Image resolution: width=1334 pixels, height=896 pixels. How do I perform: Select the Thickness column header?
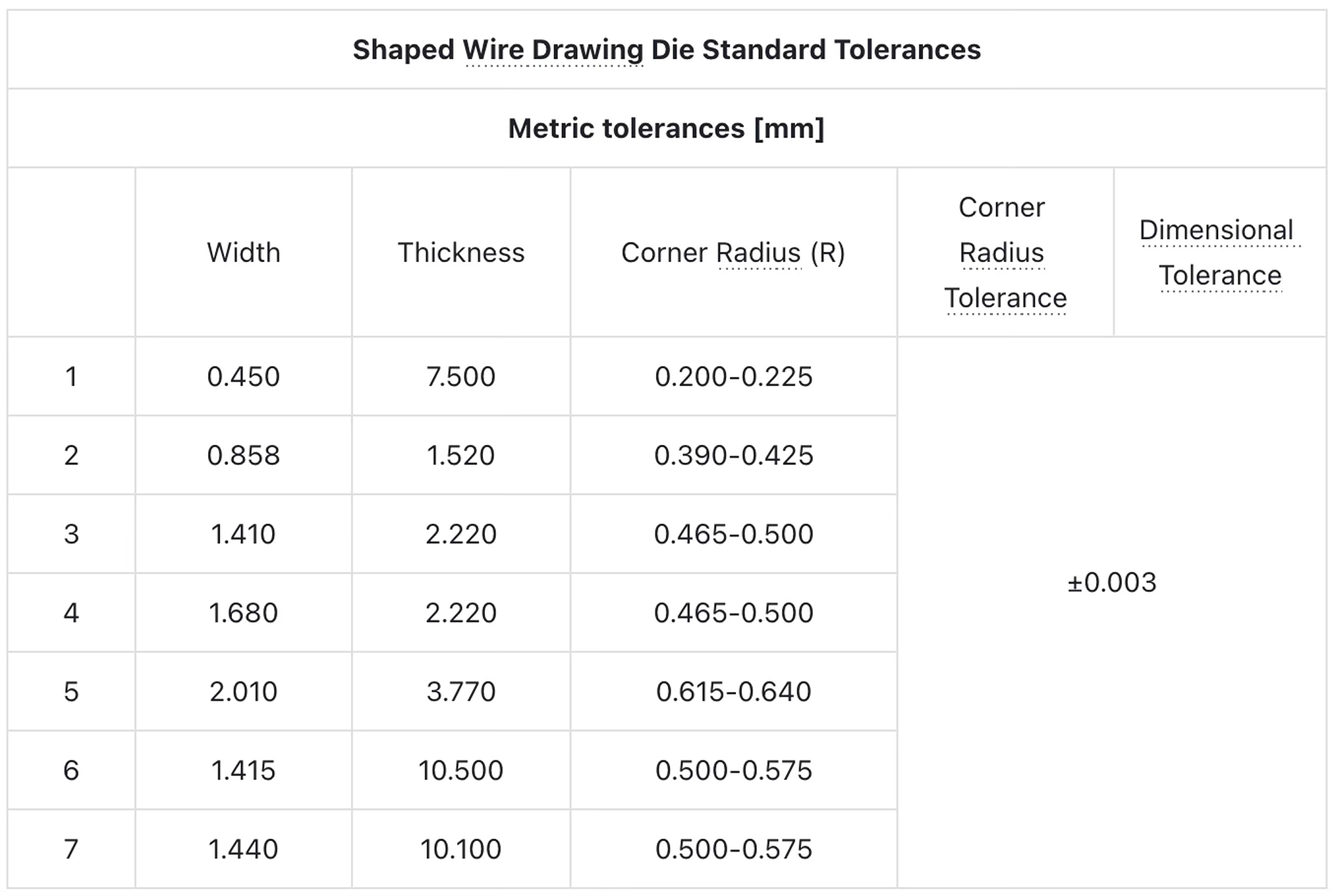point(461,252)
